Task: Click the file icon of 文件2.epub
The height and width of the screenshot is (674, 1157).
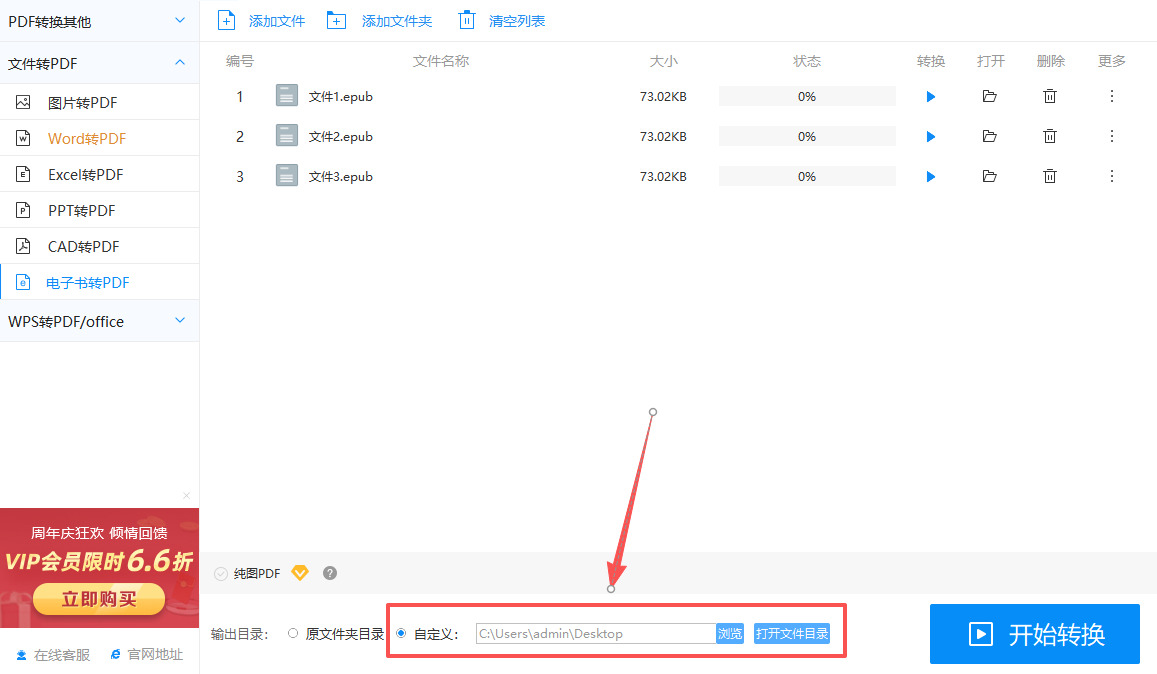Action: click(x=286, y=136)
